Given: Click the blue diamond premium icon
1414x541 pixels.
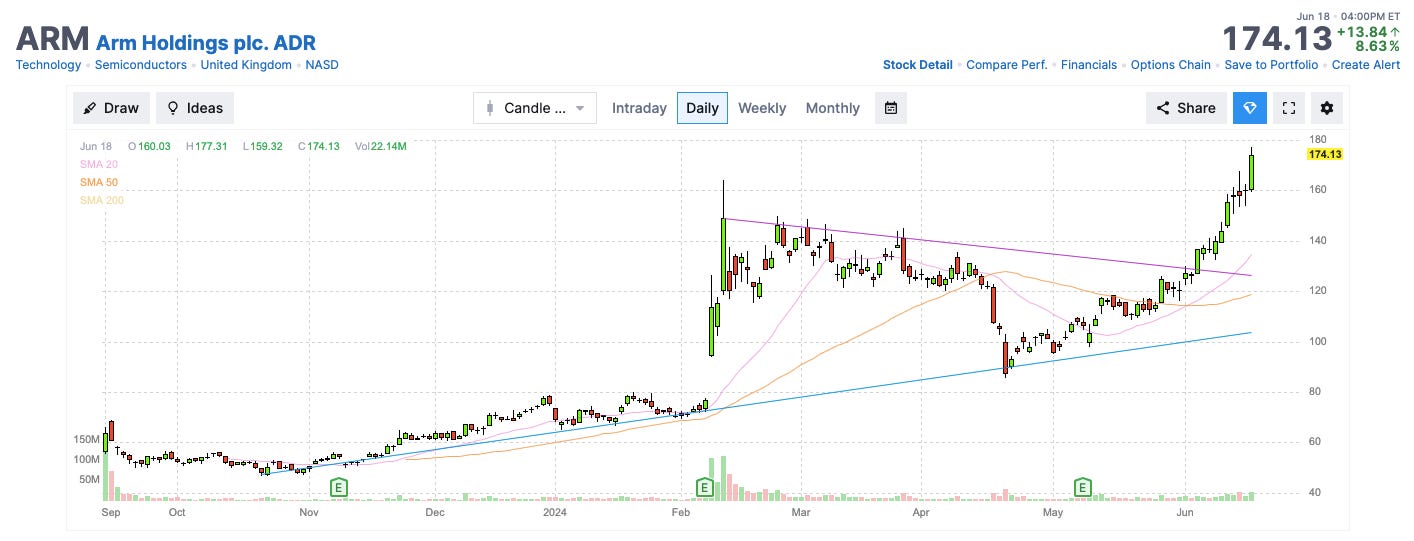Looking at the screenshot, I should point(1250,108).
